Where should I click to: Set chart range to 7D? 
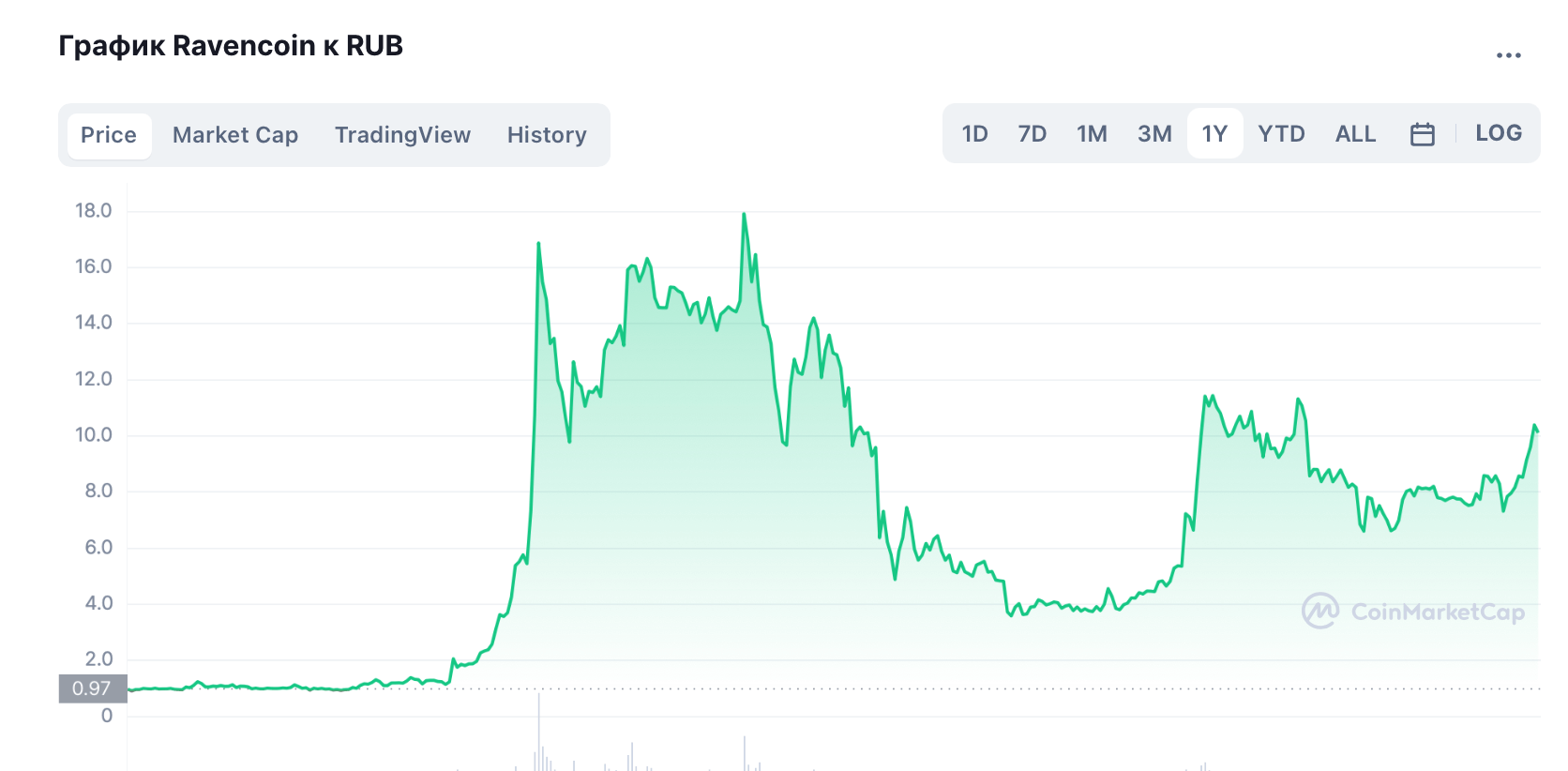1032,134
